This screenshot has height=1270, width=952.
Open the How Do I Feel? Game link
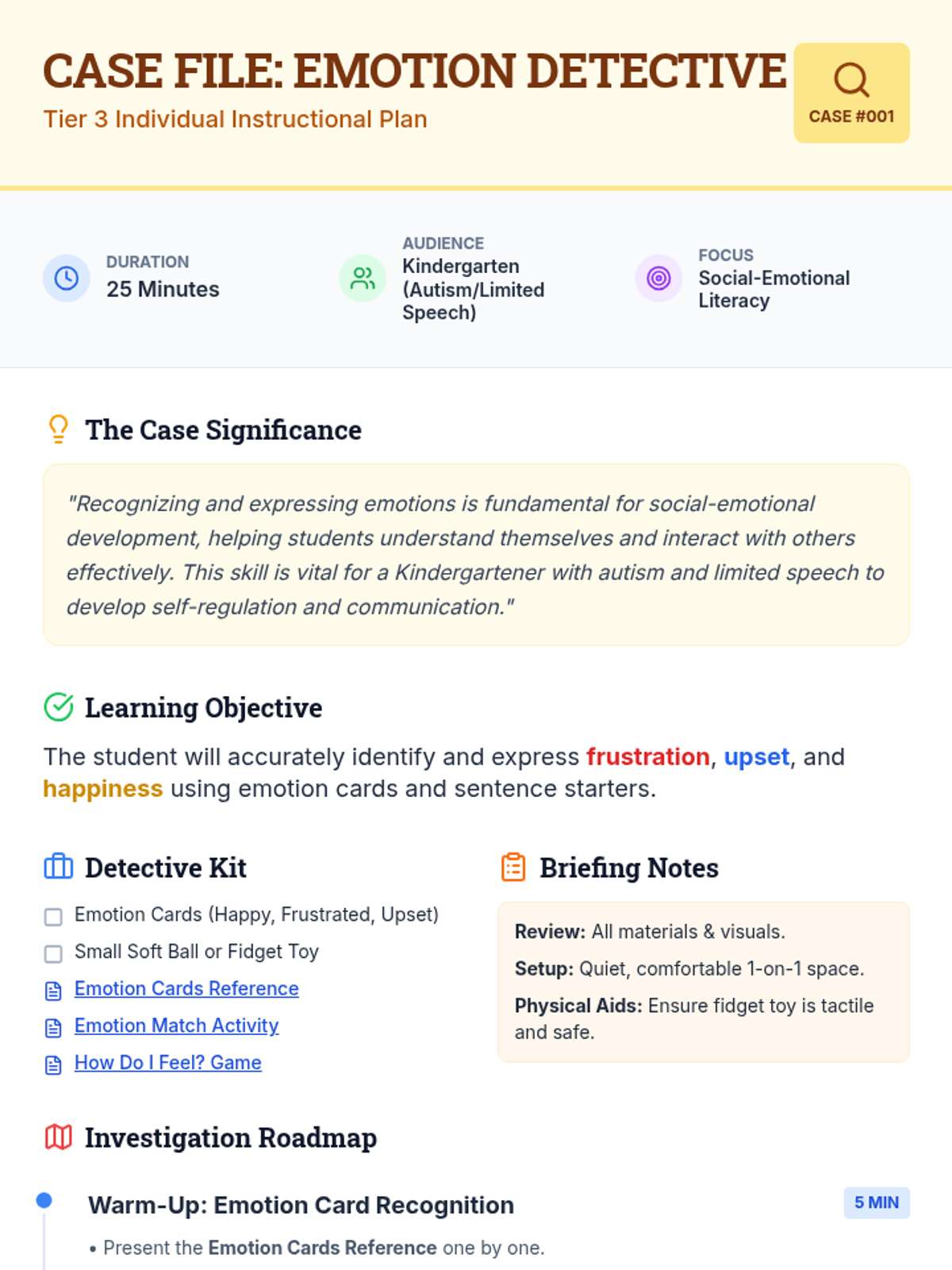(167, 1062)
